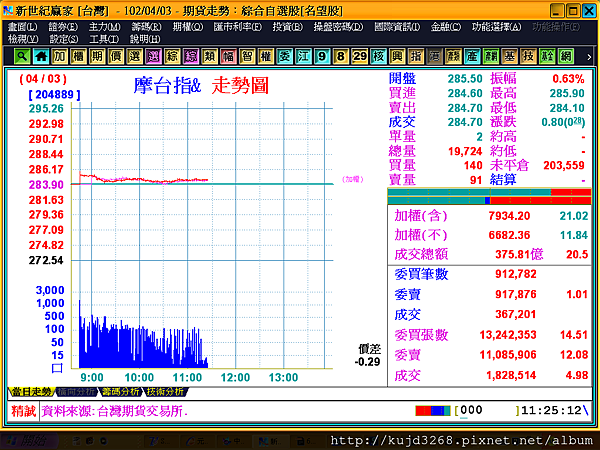Select the green 網 toolbar icon
The image size is (600, 450).
[x=566, y=57]
